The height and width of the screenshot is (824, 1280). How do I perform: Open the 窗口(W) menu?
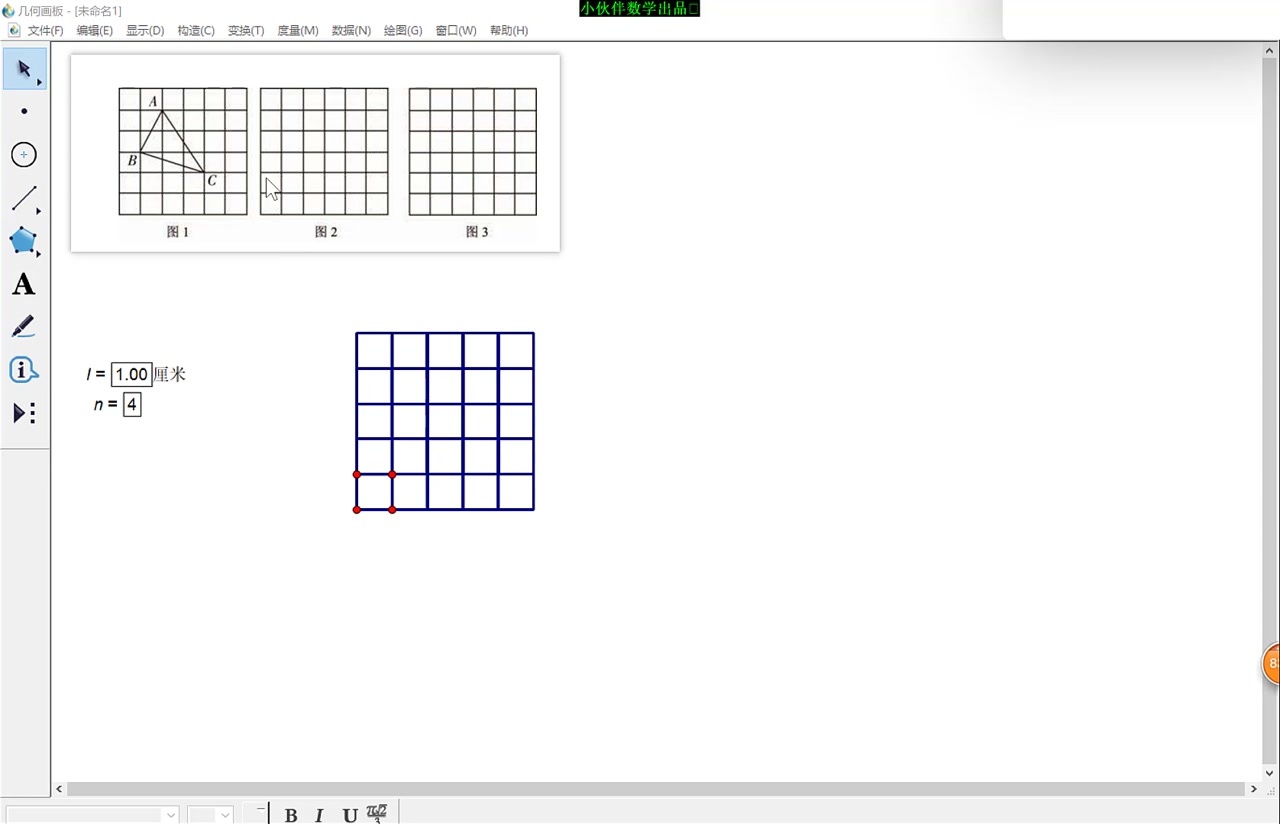point(456,30)
